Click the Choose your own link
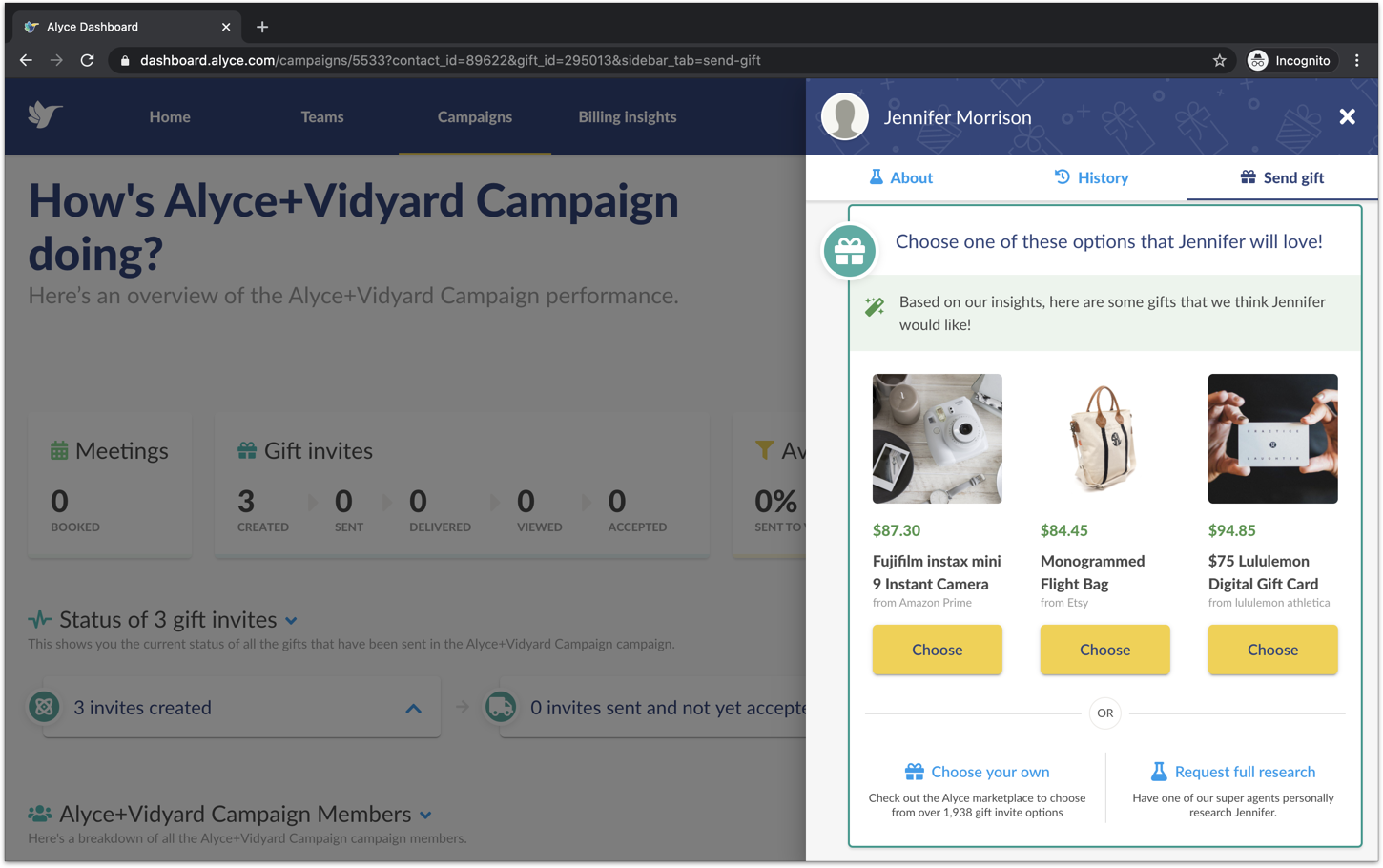This screenshot has width=1383, height=868. [x=990, y=772]
